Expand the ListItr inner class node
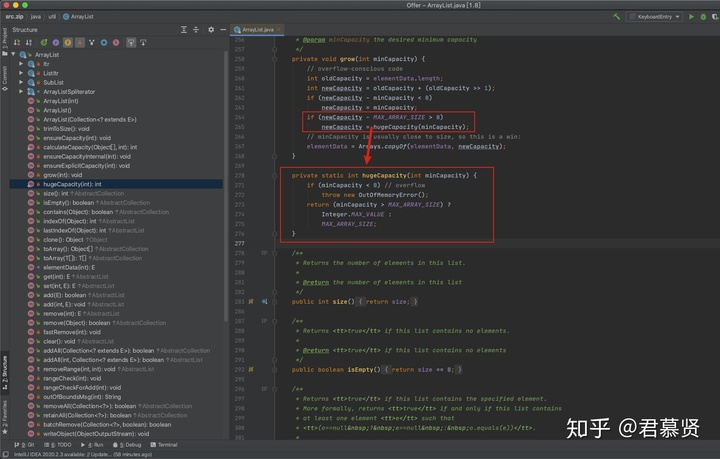This screenshot has height=459, width=720. [21, 73]
